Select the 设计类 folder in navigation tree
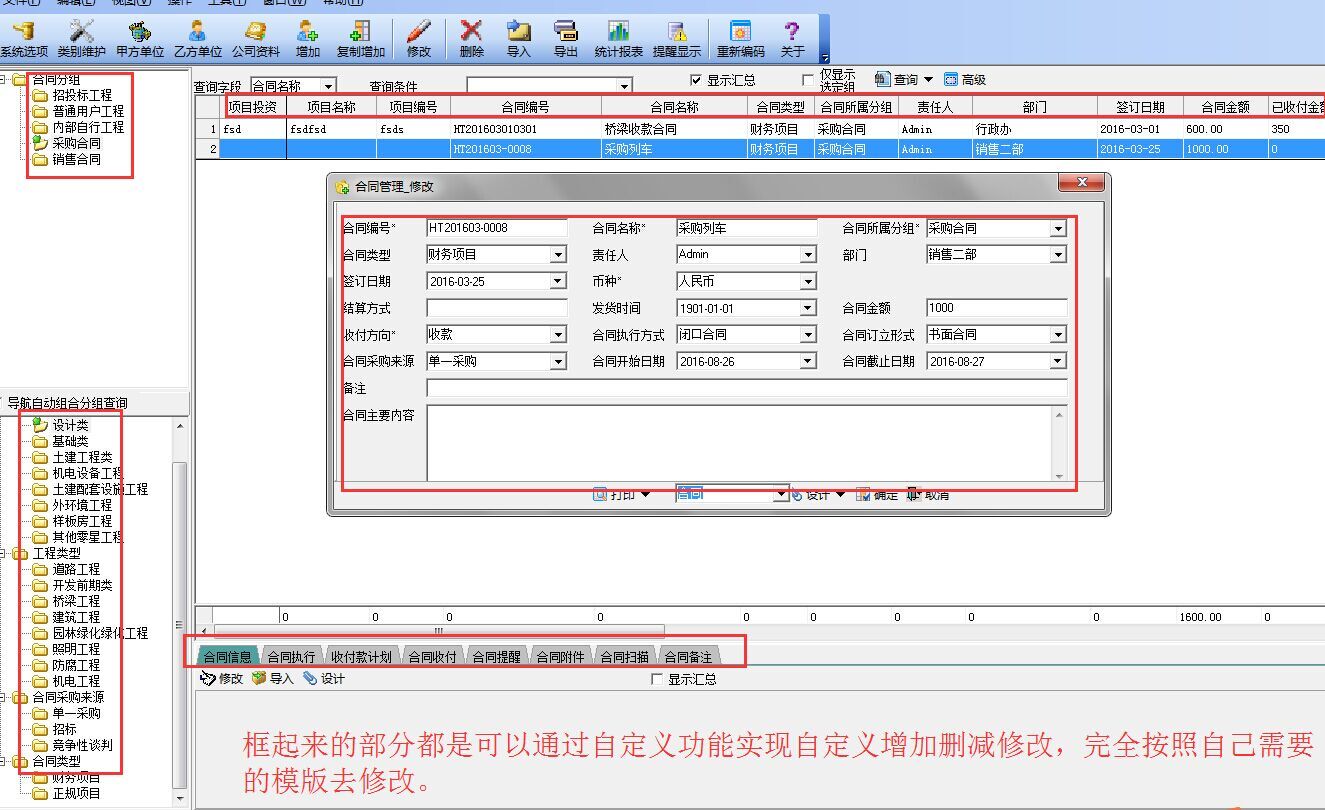1325x810 pixels. coord(60,425)
